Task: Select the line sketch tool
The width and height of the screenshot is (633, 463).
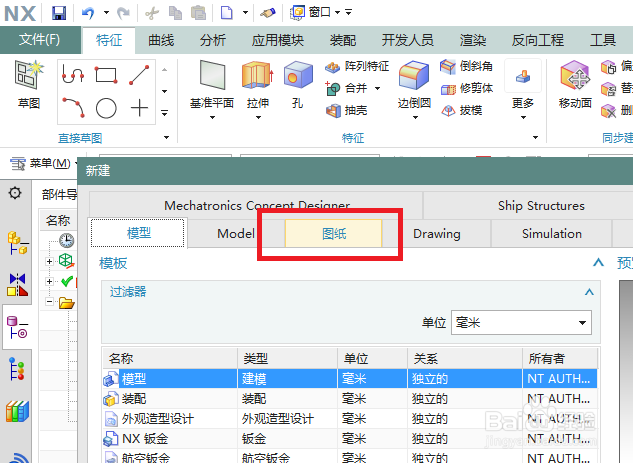Action: pyautogui.click(x=139, y=75)
